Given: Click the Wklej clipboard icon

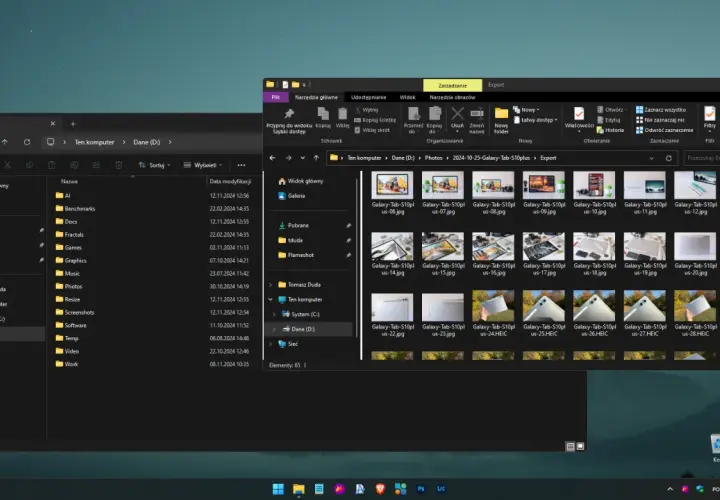Looking at the screenshot, I should (x=342, y=114).
